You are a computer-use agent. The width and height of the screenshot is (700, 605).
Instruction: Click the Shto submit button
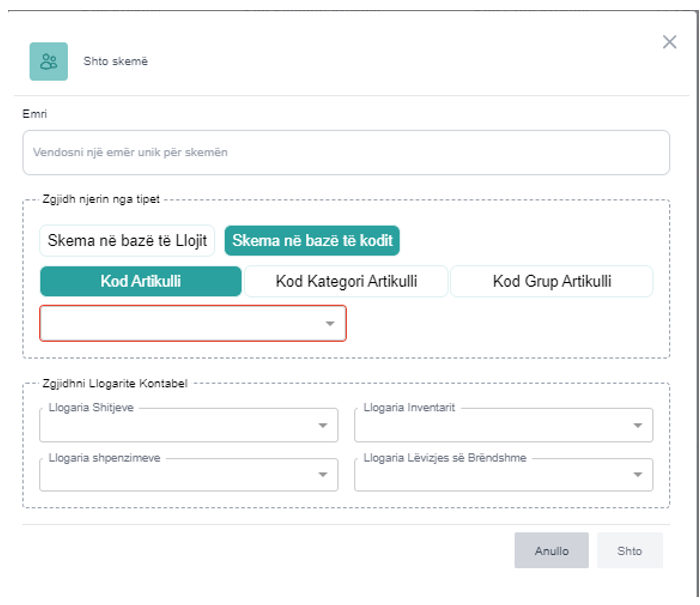(629, 551)
